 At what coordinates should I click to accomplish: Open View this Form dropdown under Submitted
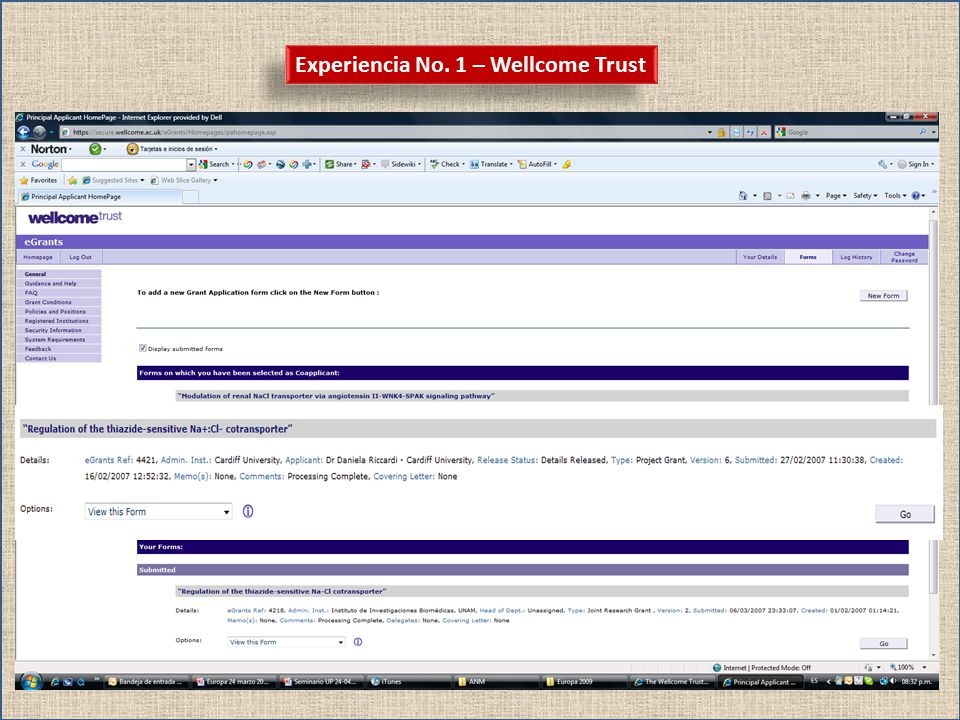[x=286, y=642]
